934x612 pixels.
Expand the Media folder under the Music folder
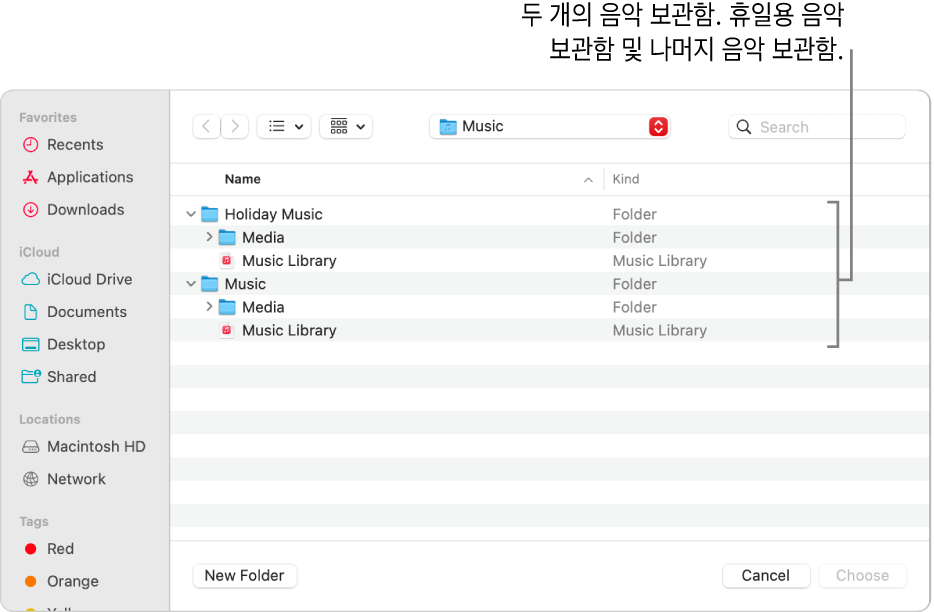209,307
